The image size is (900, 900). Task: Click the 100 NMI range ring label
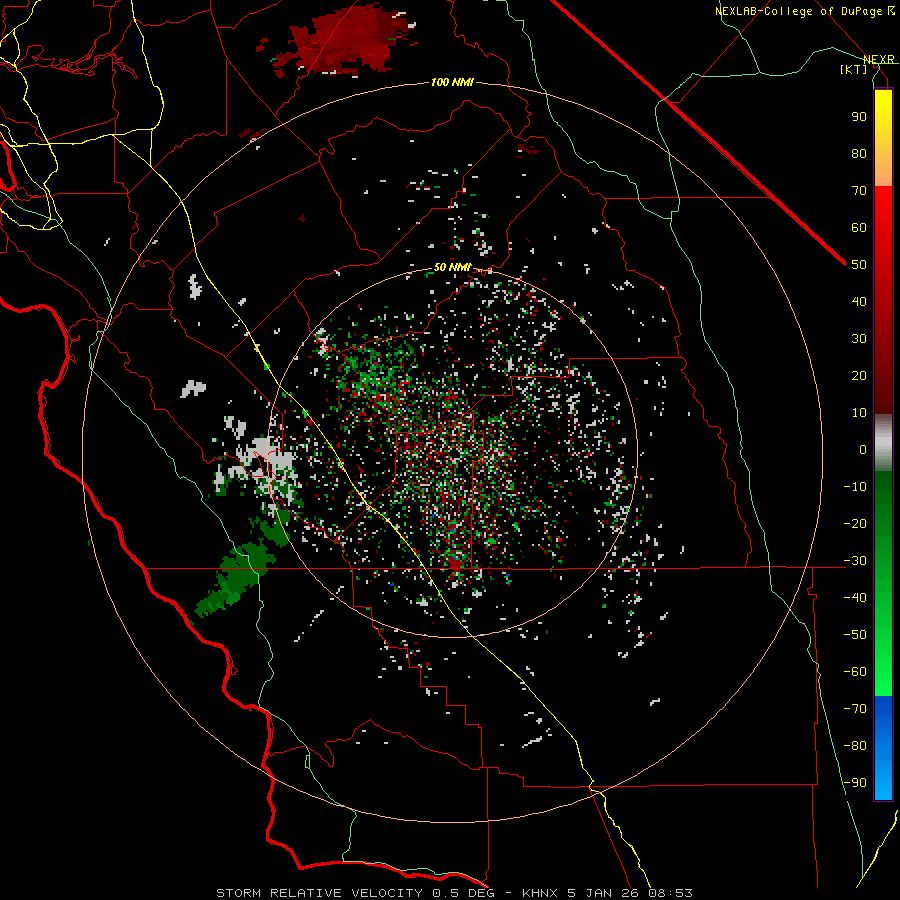(452, 83)
